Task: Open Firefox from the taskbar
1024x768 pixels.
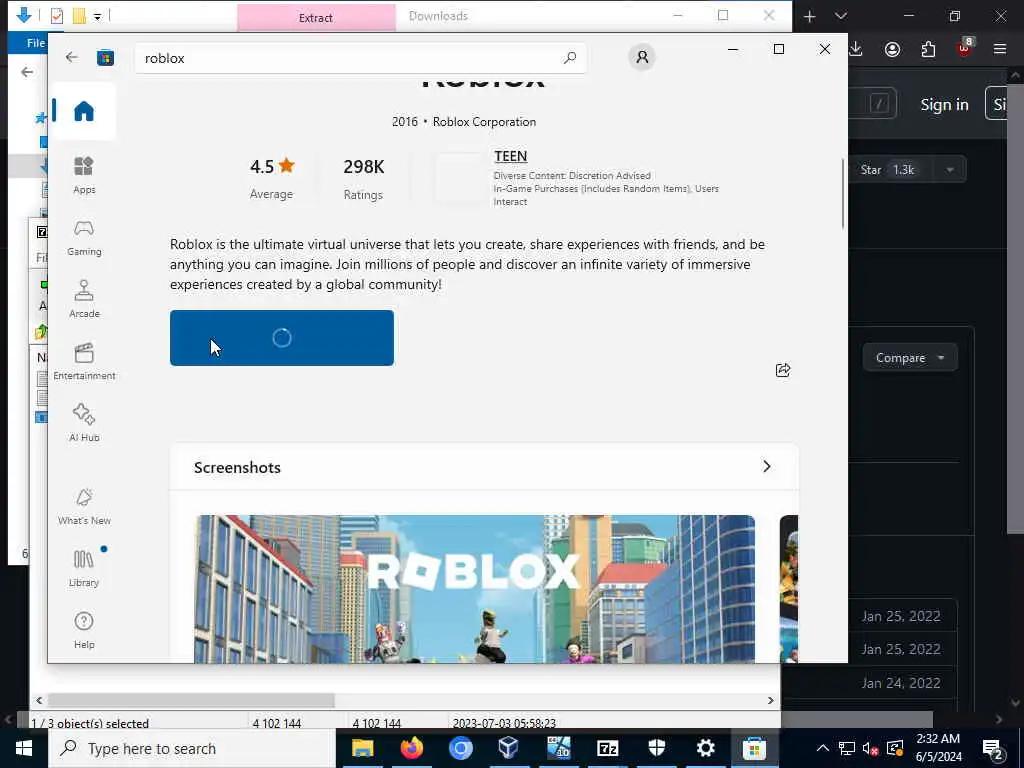Action: (411, 748)
